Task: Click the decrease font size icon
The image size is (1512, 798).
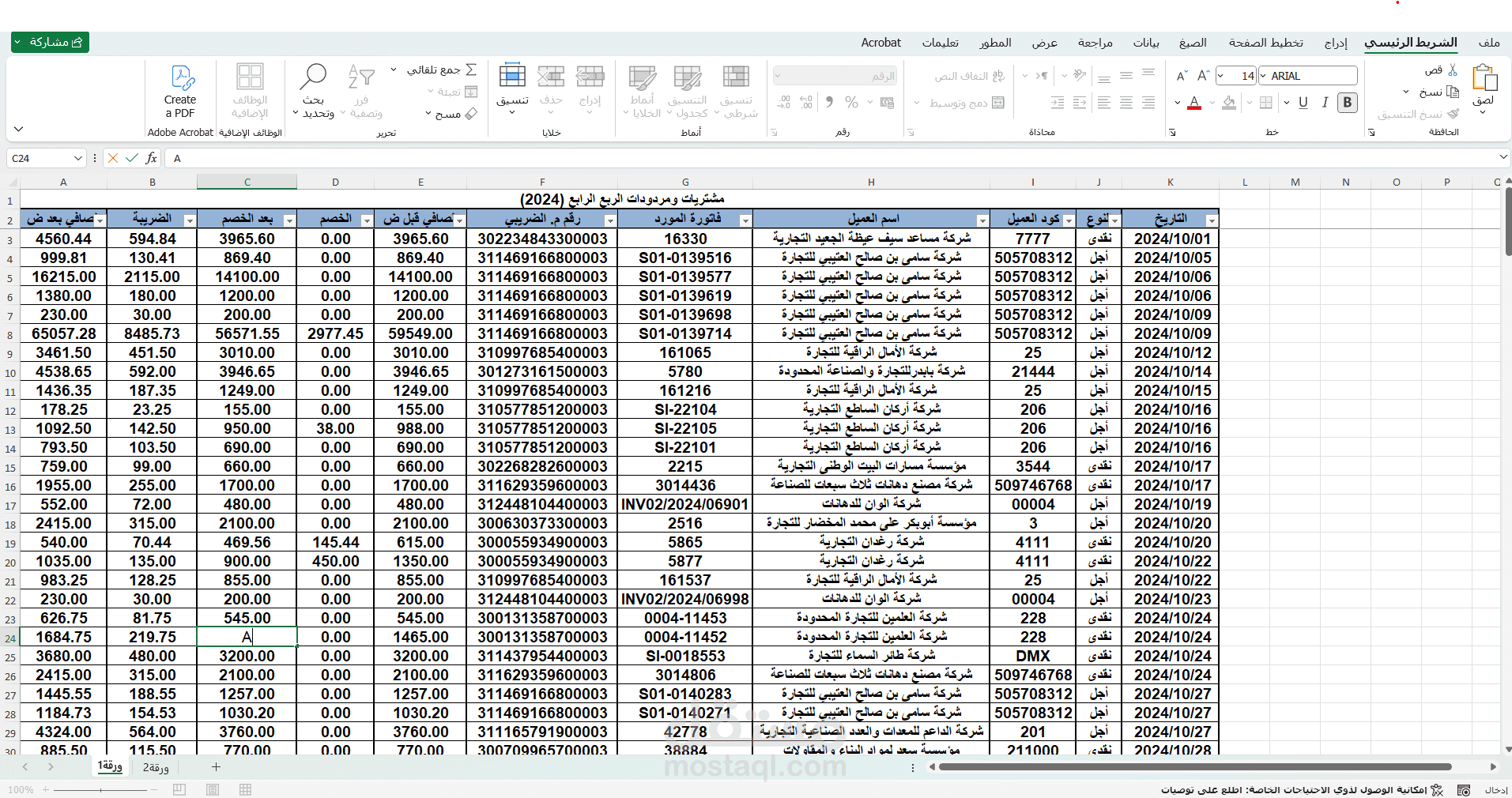Action: click(1182, 76)
